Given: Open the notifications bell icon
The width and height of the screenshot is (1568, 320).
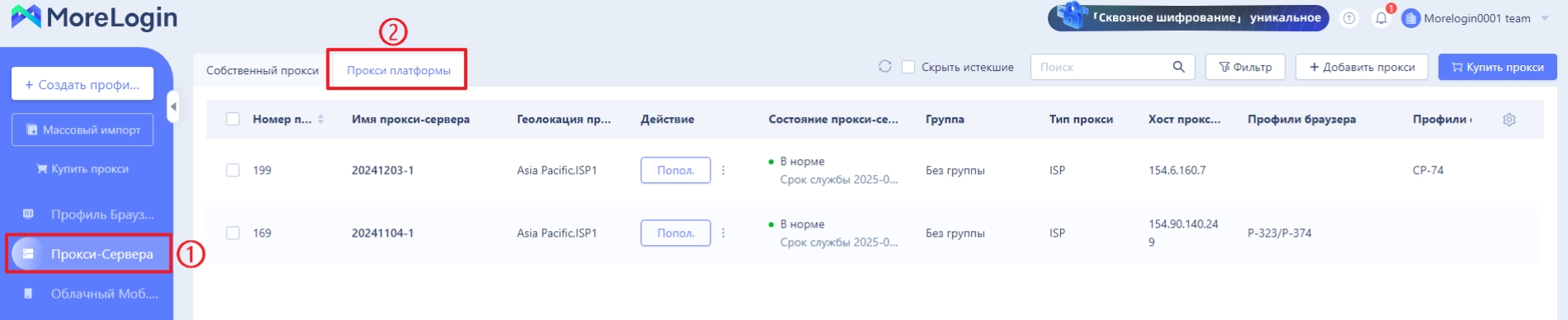Looking at the screenshot, I should [1381, 18].
